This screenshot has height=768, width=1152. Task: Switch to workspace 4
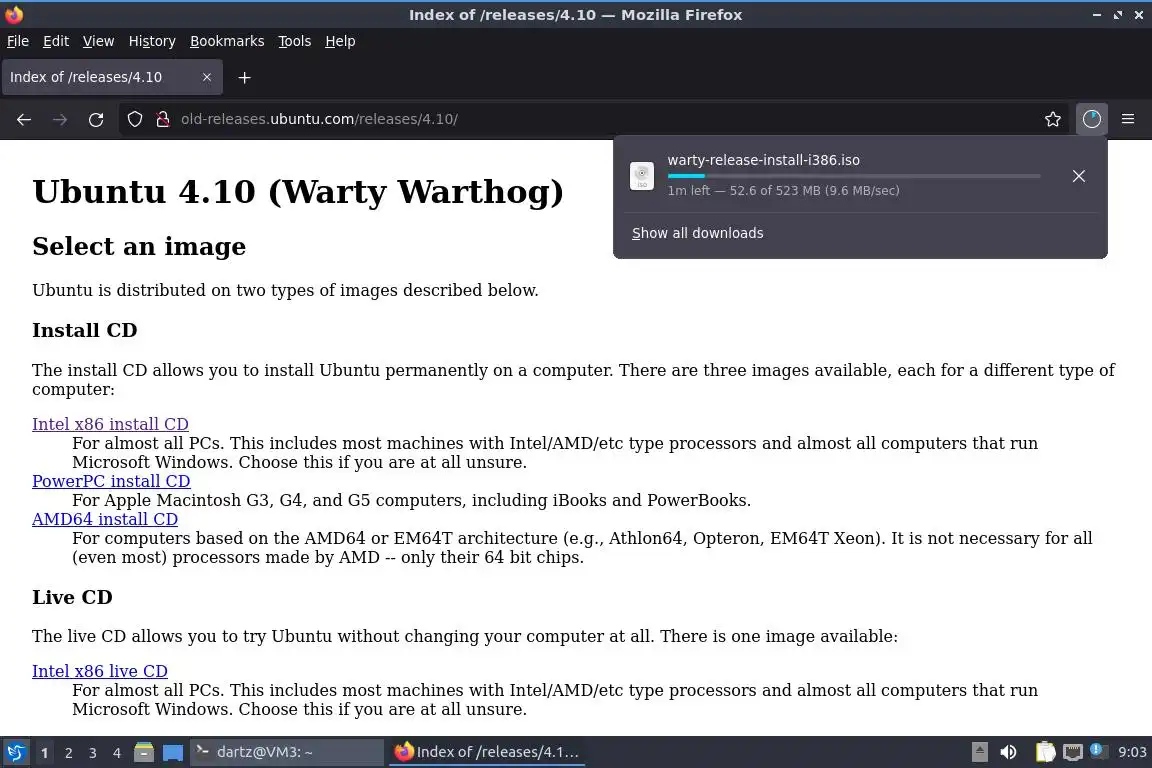116,753
